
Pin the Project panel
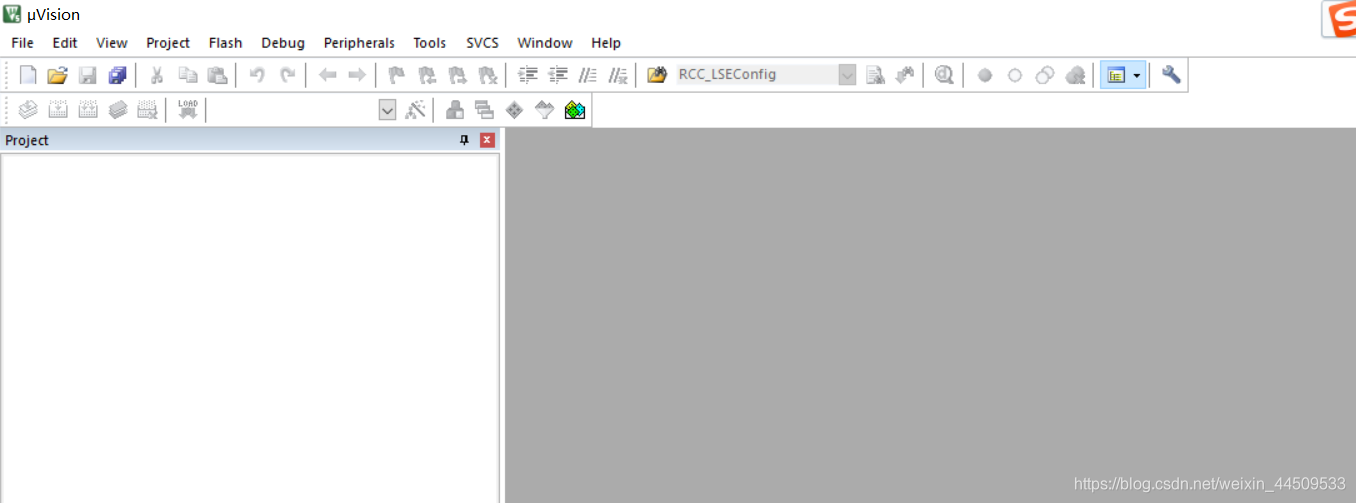click(x=464, y=140)
